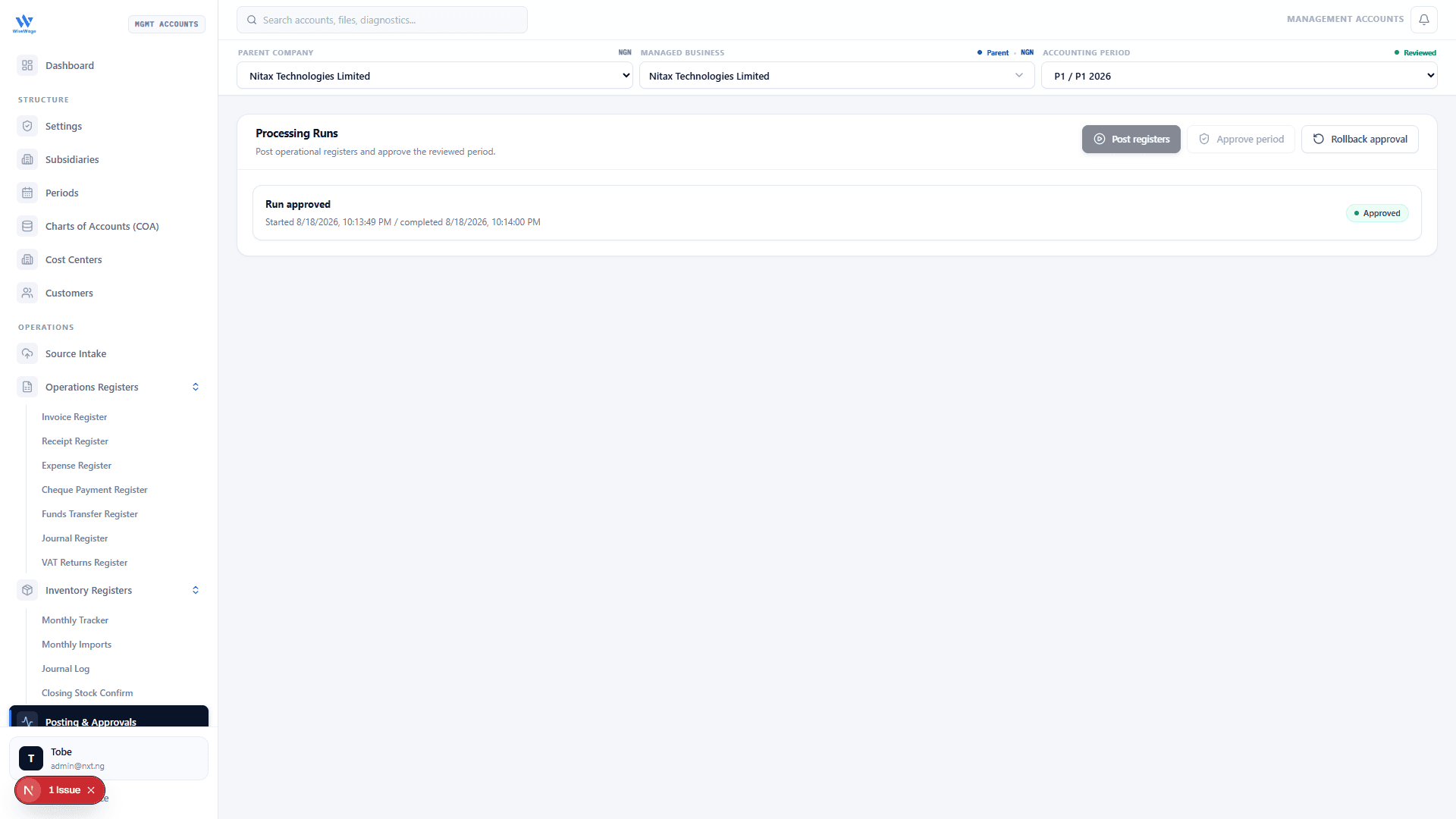Click the WiseWage logo icon
This screenshot has width=1456, height=819.
[24, 24]
